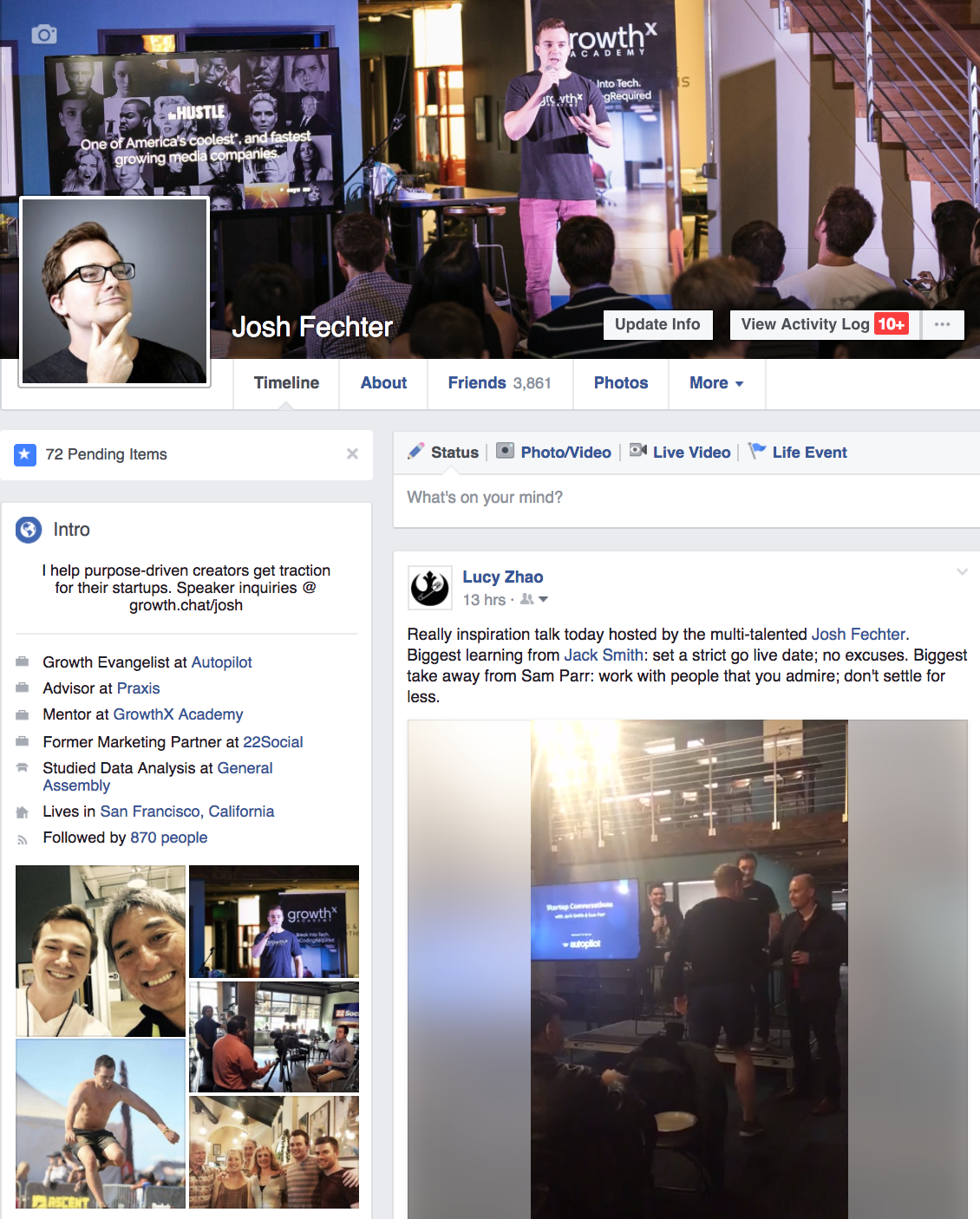Open the post audience selector dropdown

click(534, 600)
